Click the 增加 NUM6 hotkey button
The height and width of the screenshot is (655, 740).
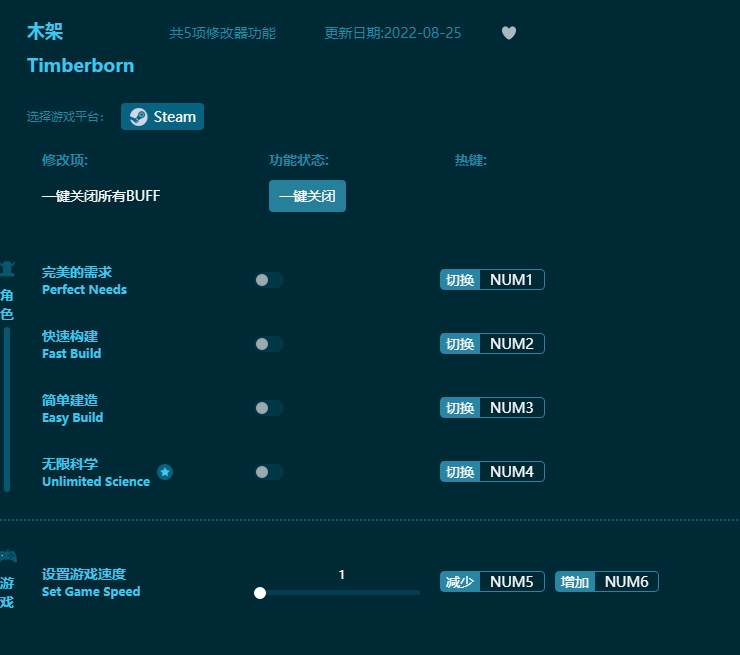coord(607,581)
